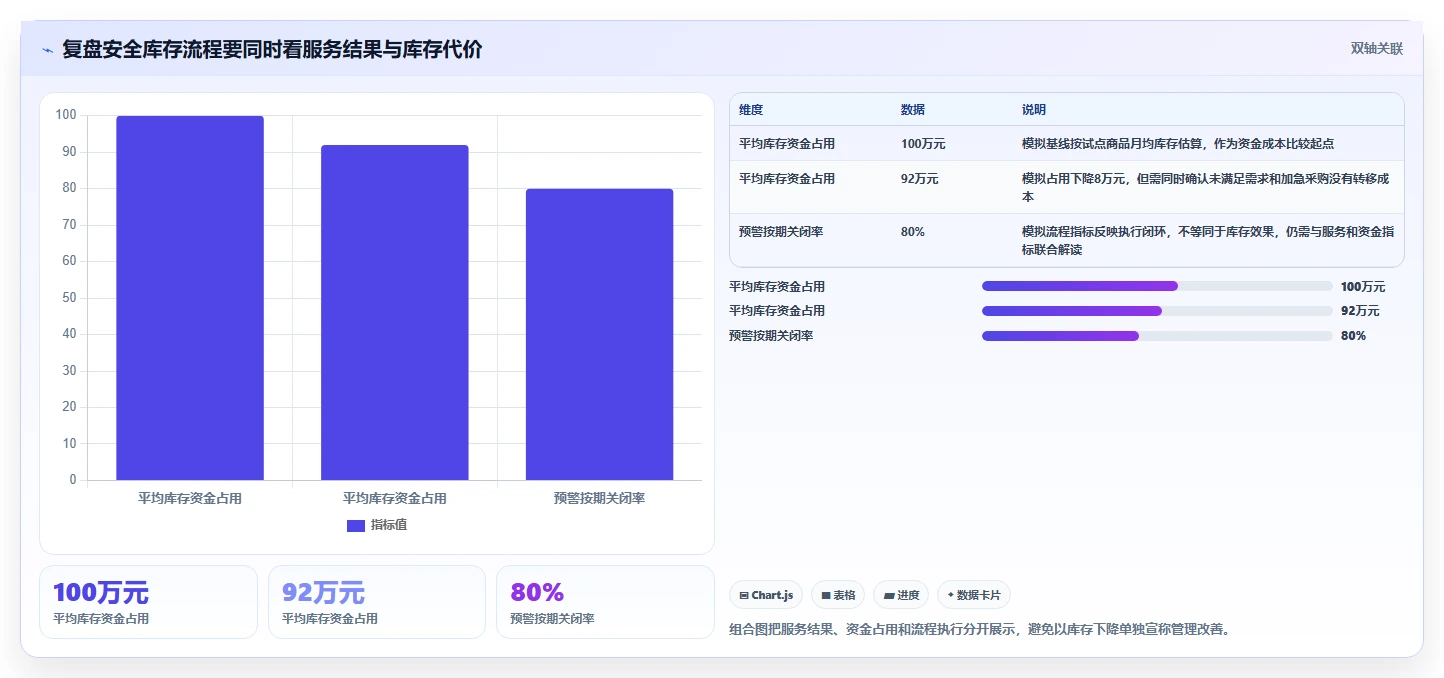Select the 进度 chip label
Image resolution: width=1444 pixels, height=678 pixels.
(908, 595)
